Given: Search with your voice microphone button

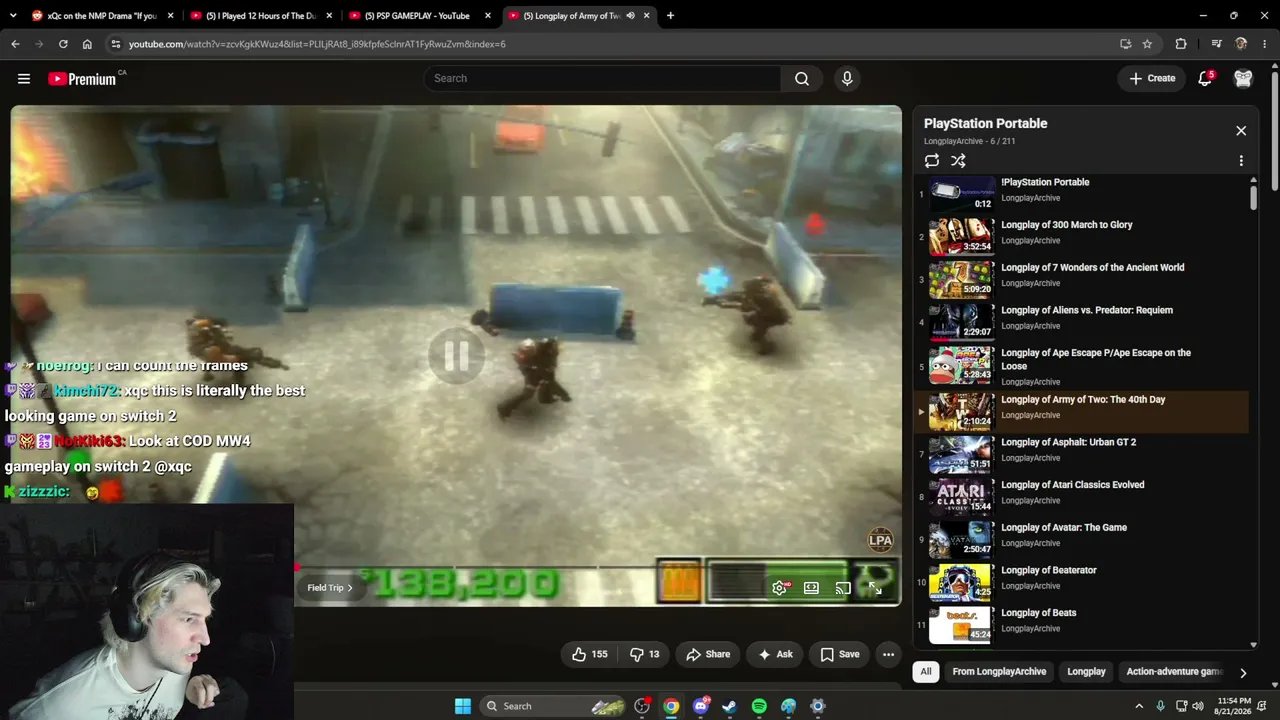Looking at the screenshot, I should [x=847, y=79].
